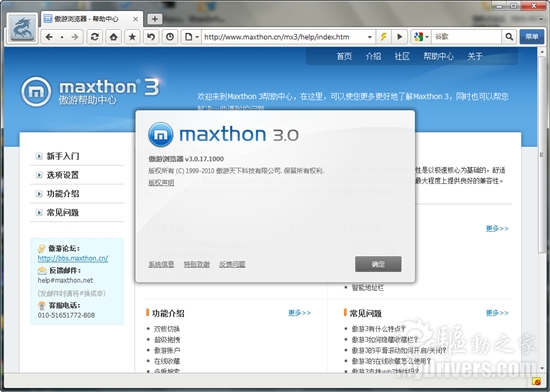Open the 在线收藏 feature link
Viewport: 550px width, 392px height.
tap(167, 361)
